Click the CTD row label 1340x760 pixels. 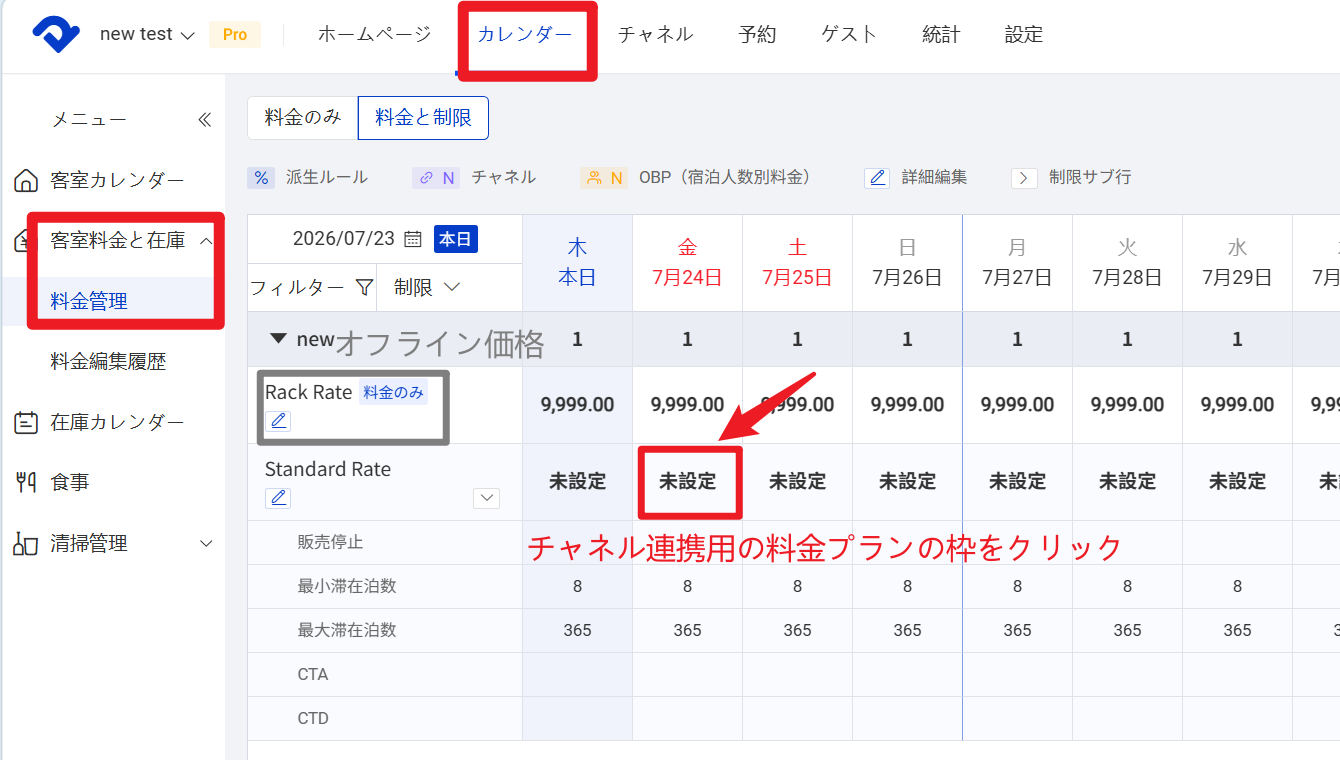coord(313,719)
